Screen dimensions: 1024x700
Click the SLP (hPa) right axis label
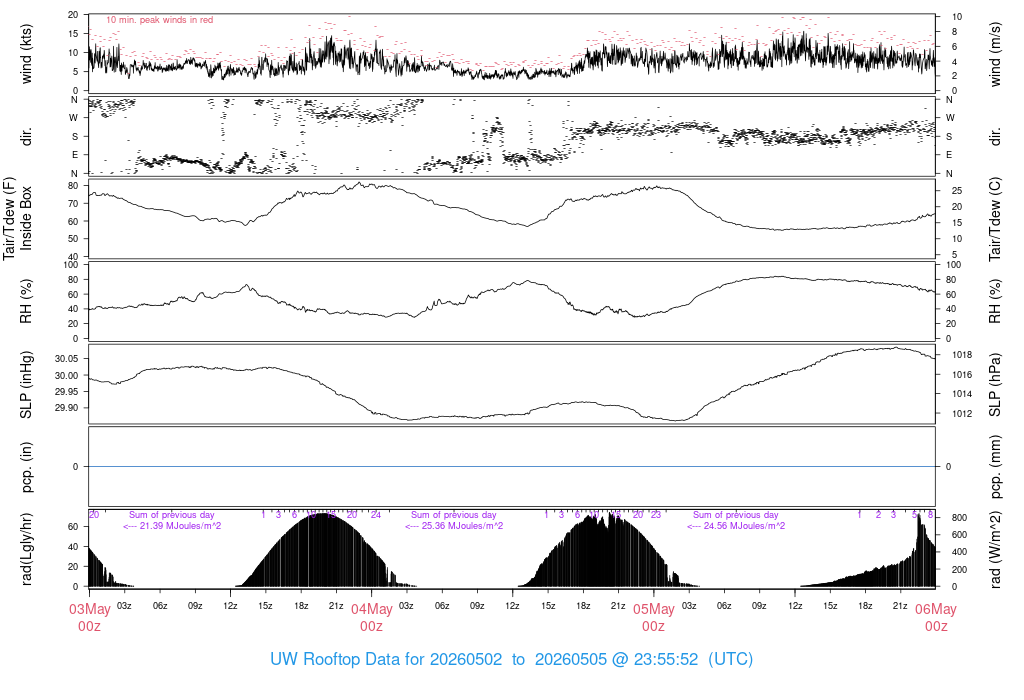[995, 385]
